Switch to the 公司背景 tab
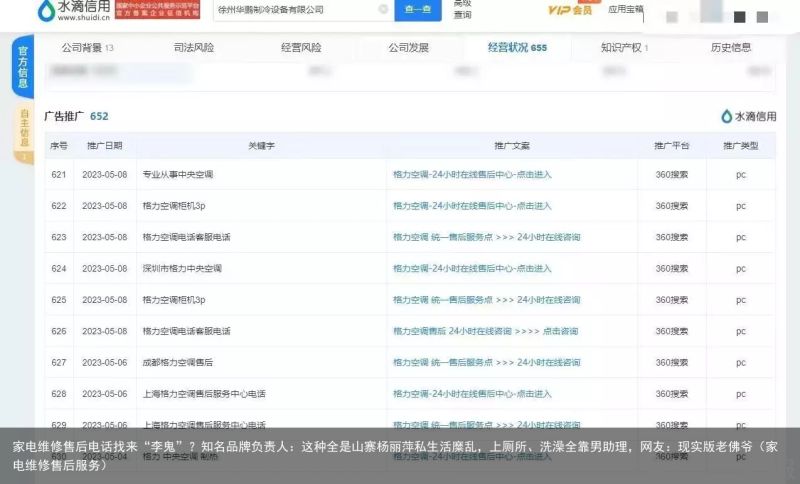The width and height of the screenshot is (800, 484). pos(87,48)
